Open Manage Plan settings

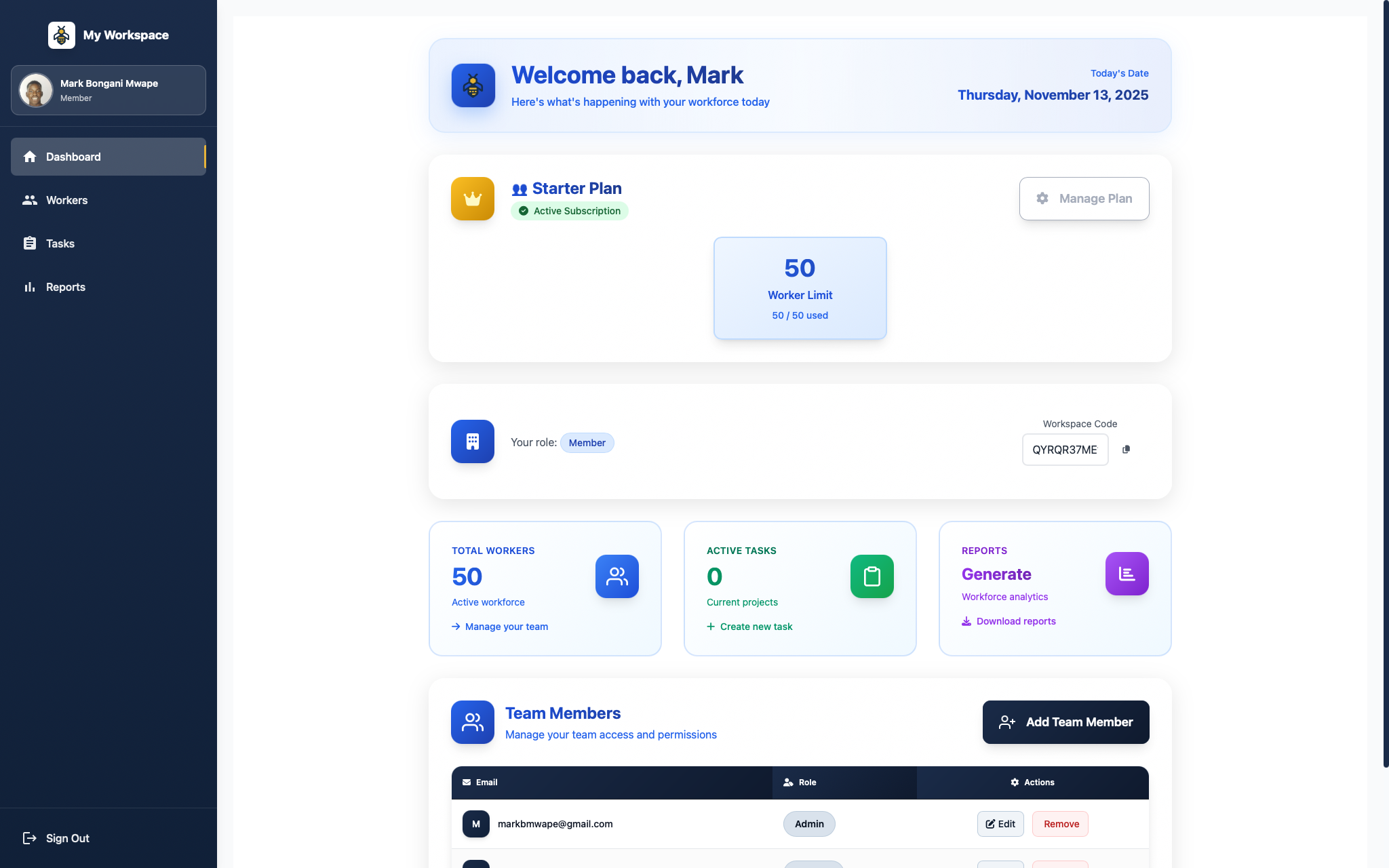[x=1084, y=198]
